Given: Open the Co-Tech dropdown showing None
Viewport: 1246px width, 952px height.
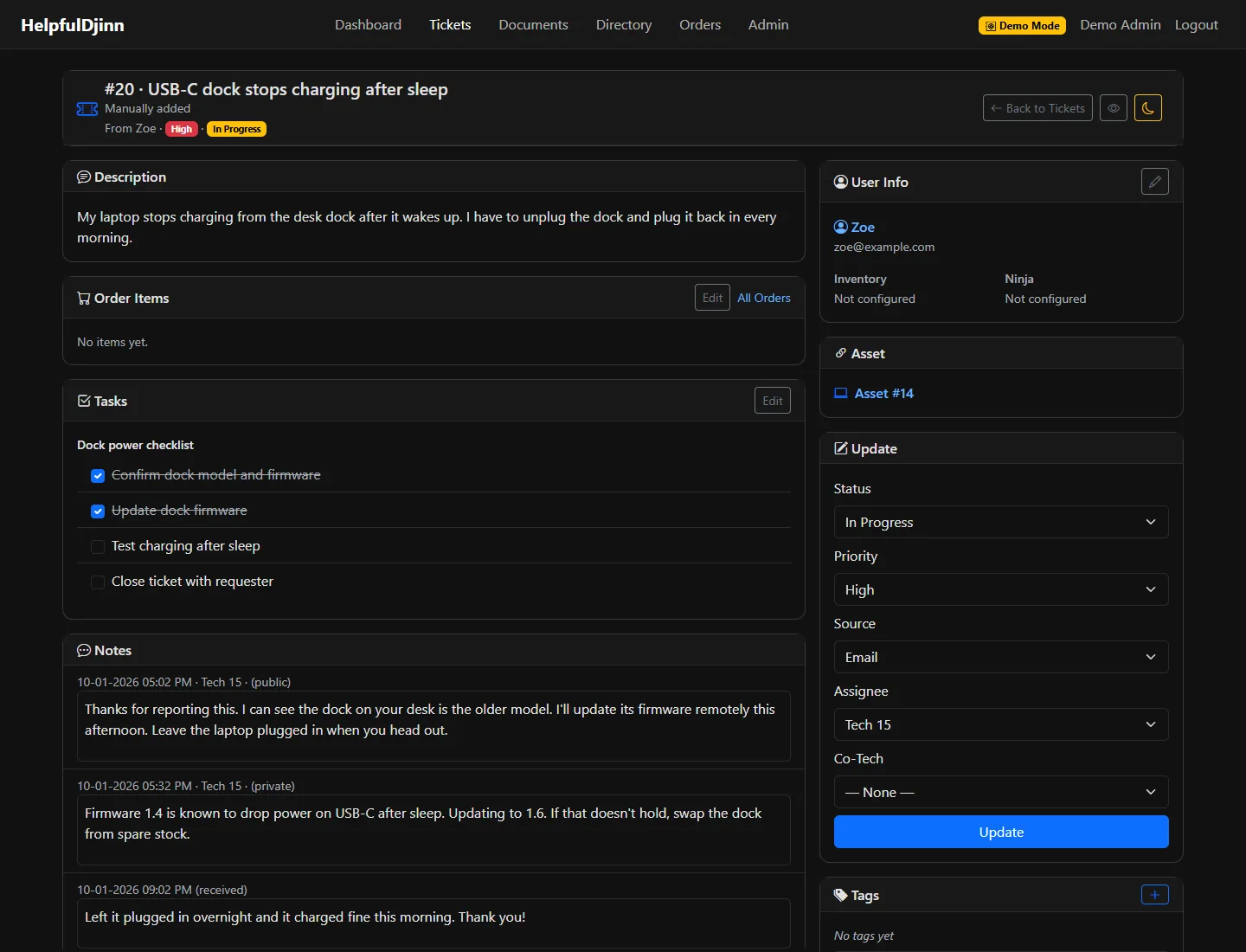Looking at the screenshot, I should click(x=1001, y=792).
